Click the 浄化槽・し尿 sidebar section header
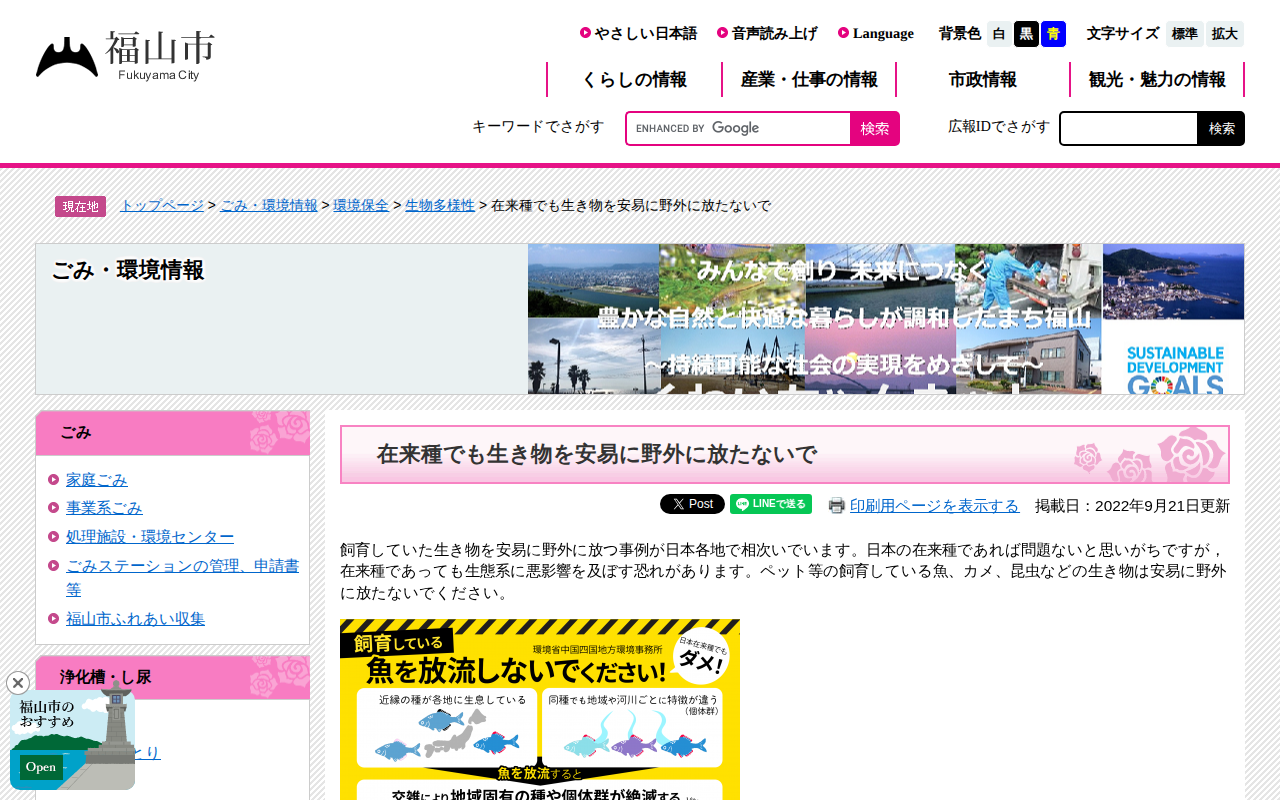1280x800 pixels. tap(172, 677)
